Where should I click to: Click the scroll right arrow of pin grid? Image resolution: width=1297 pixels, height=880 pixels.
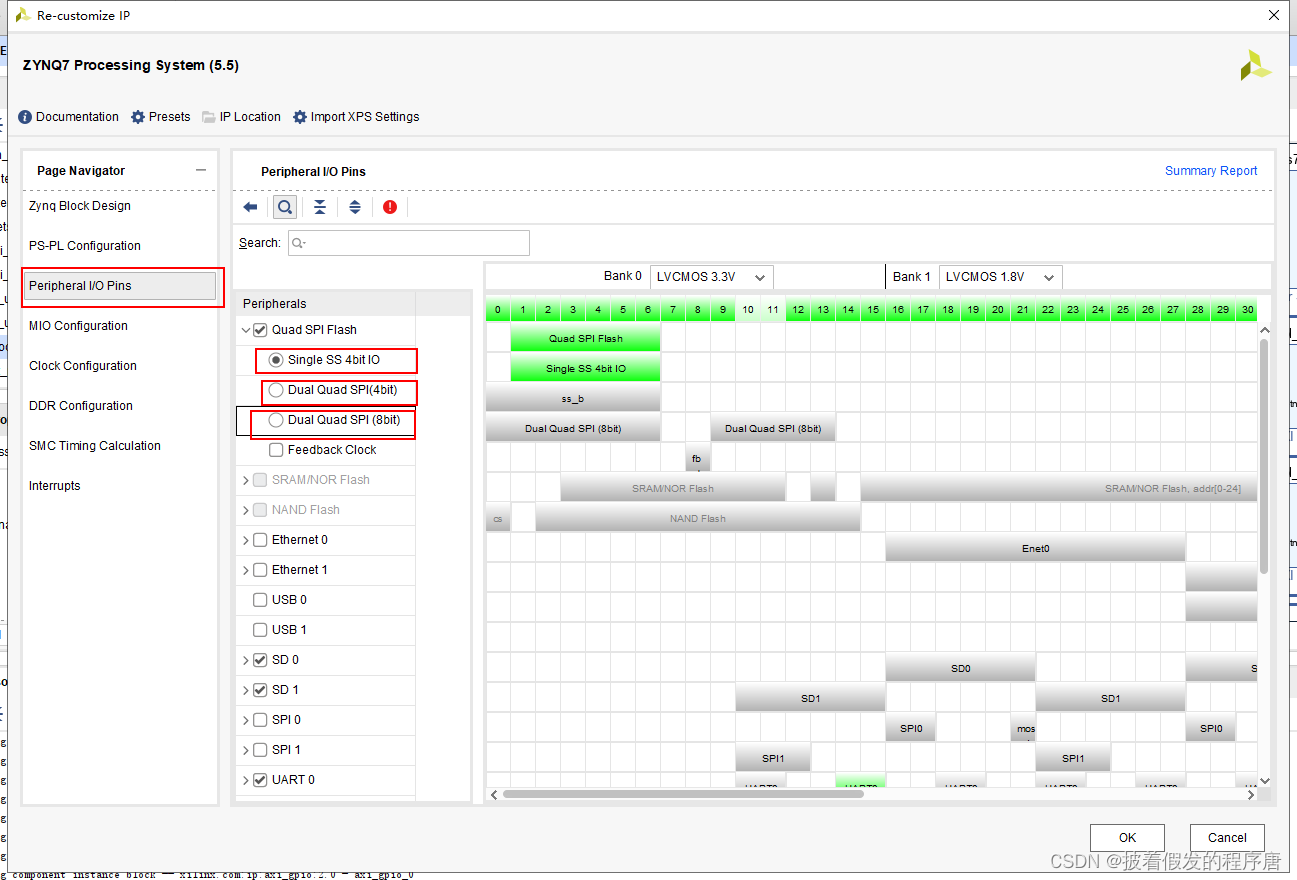[x=1250, y=794]
